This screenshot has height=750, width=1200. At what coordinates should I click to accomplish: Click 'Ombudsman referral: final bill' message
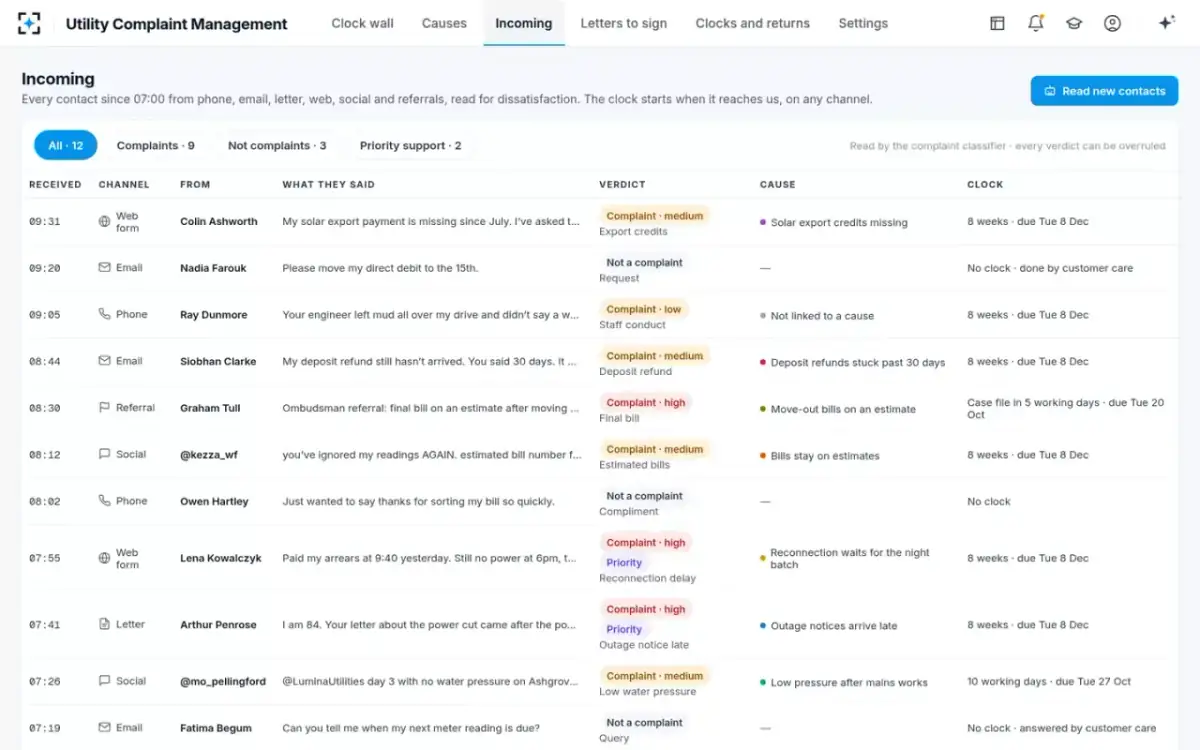coord(431,408)
